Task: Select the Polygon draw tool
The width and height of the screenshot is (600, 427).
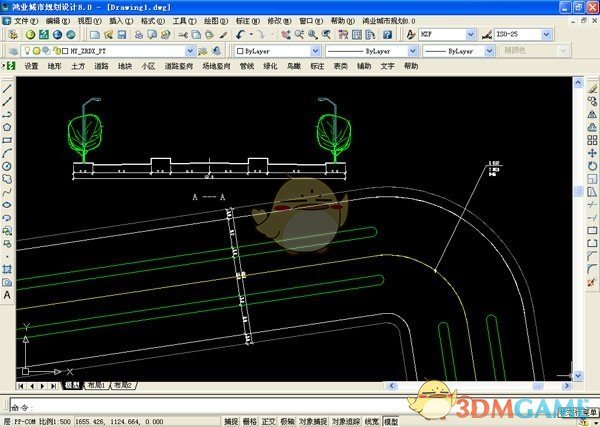Action: [x=7, y=127]
